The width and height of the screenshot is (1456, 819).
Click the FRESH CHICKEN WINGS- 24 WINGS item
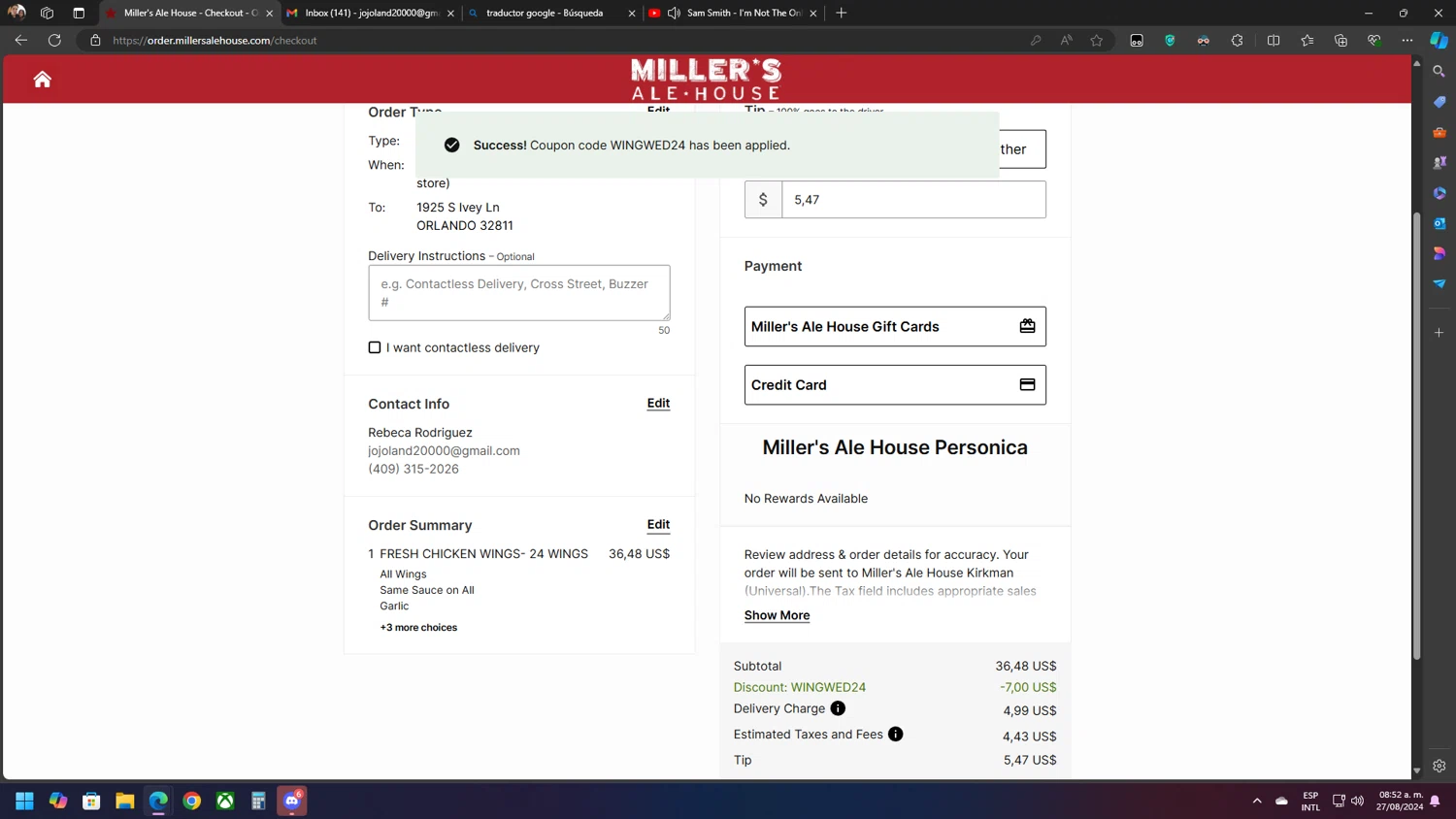483,554
